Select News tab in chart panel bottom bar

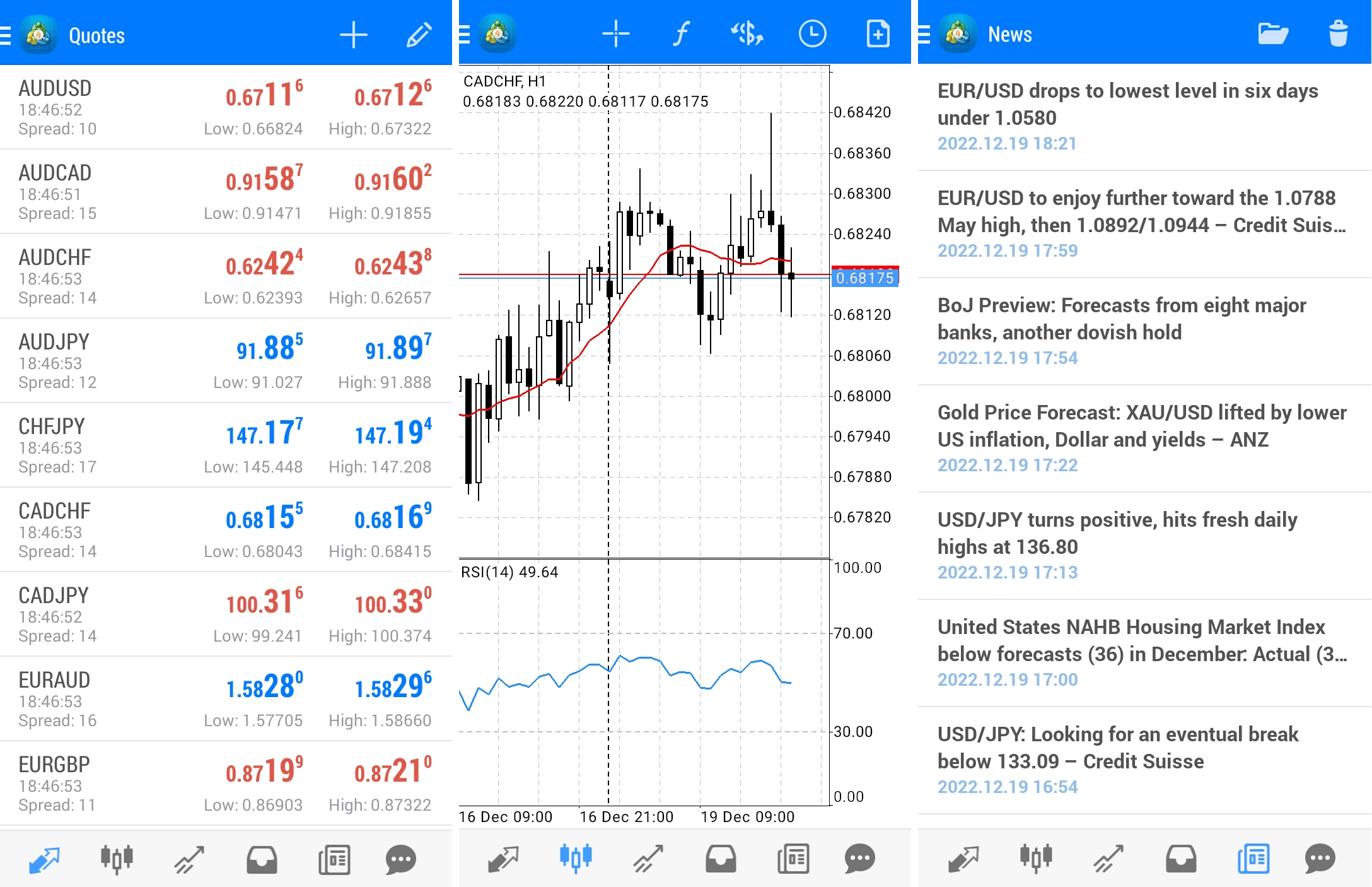coord(793,859)
